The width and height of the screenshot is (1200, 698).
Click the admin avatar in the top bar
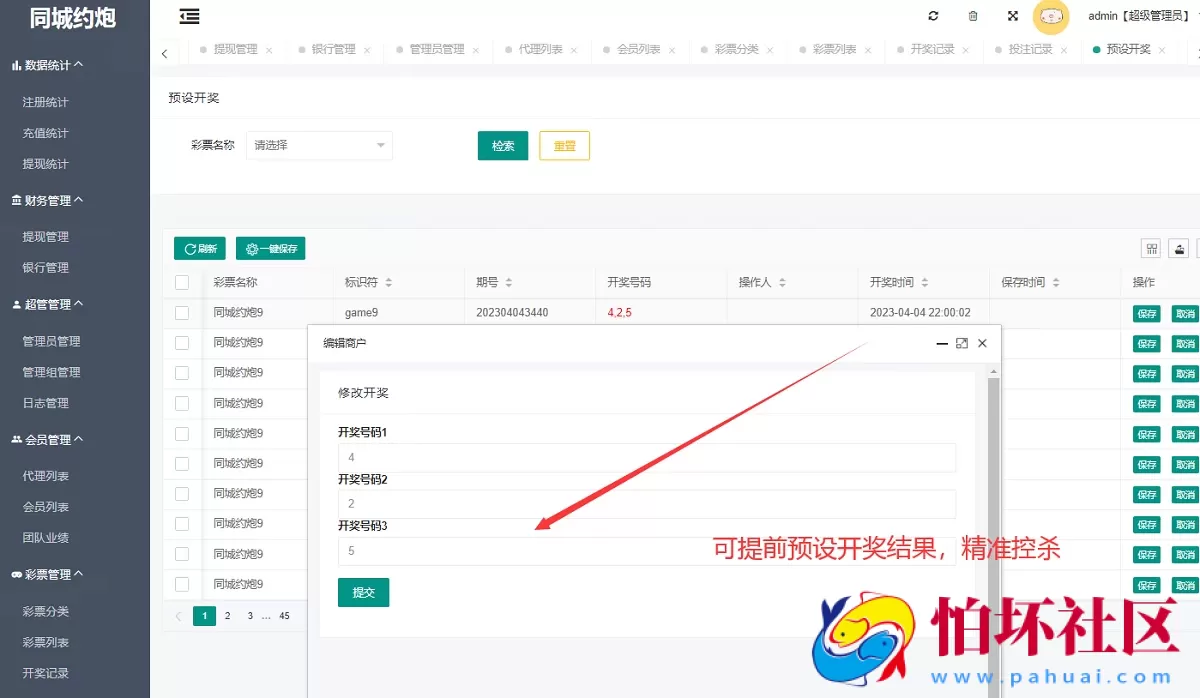(x=1051, y=17)
